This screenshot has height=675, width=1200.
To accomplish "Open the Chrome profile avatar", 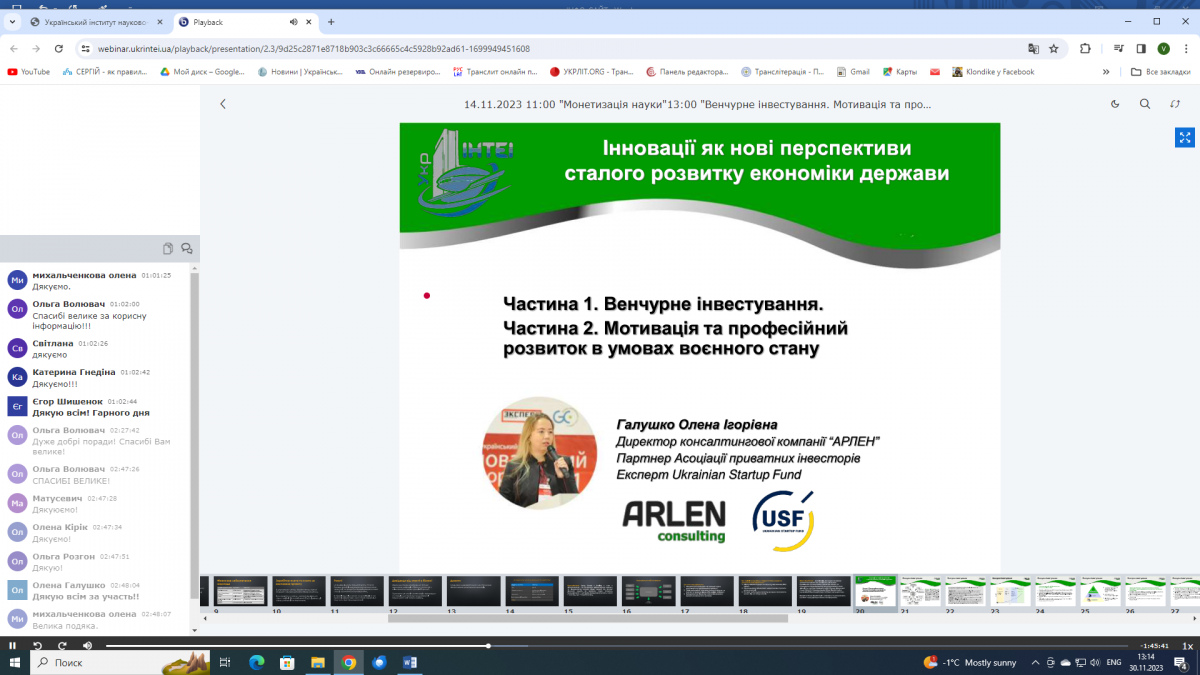I will [x=1164, y=48].
